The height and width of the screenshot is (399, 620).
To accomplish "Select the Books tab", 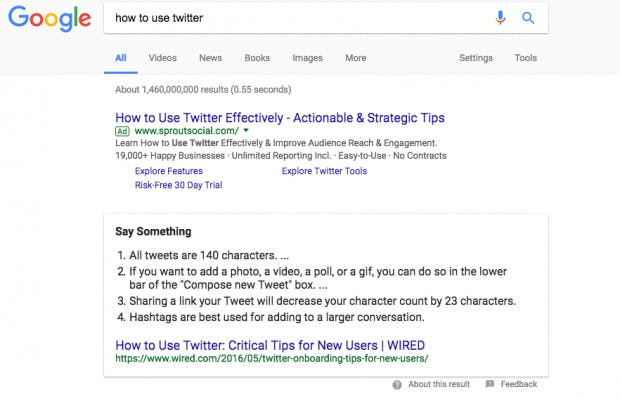I will [257, 58].
